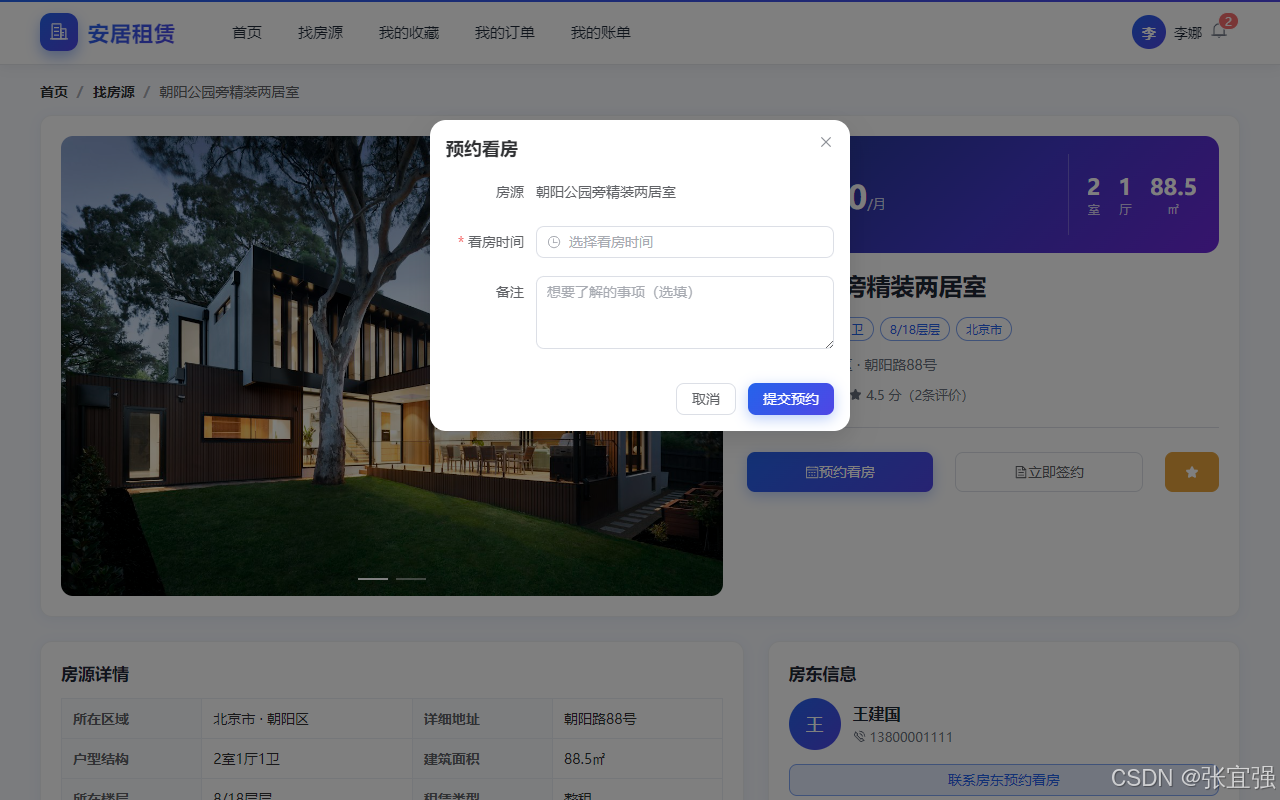Screen dimensions: 1280x800
Task: Click the 88.5 ㎡ stat in purple banner
Action: pyautogui.click(x=1173, y=195)
